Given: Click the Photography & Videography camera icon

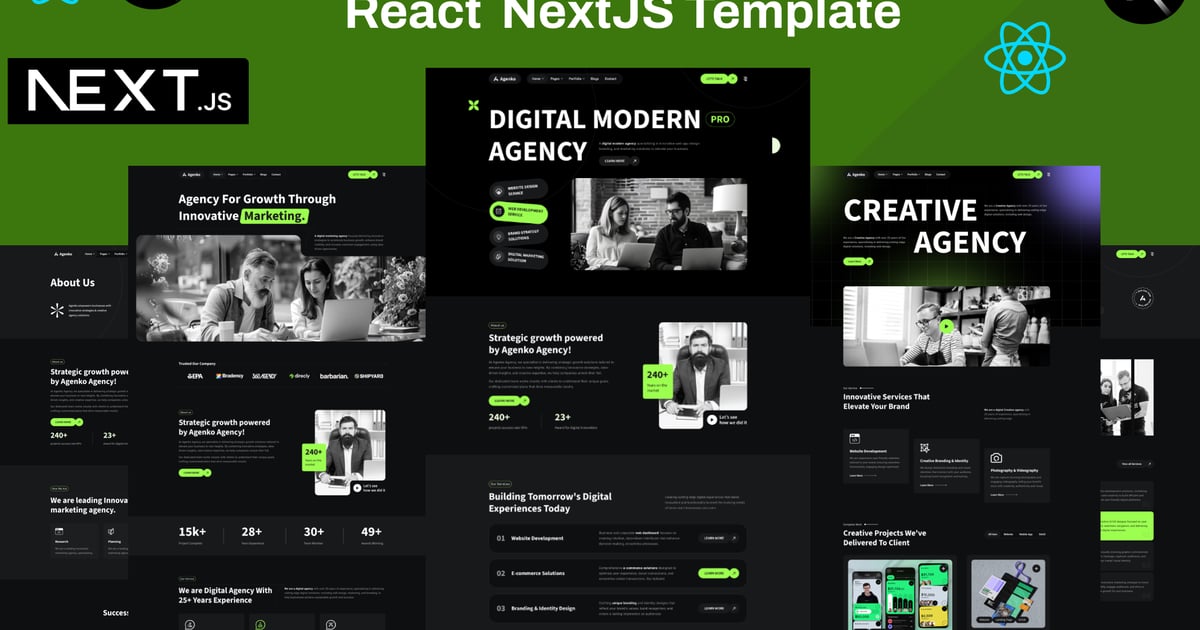Looking at the screenshot, I should pos(996,458).
